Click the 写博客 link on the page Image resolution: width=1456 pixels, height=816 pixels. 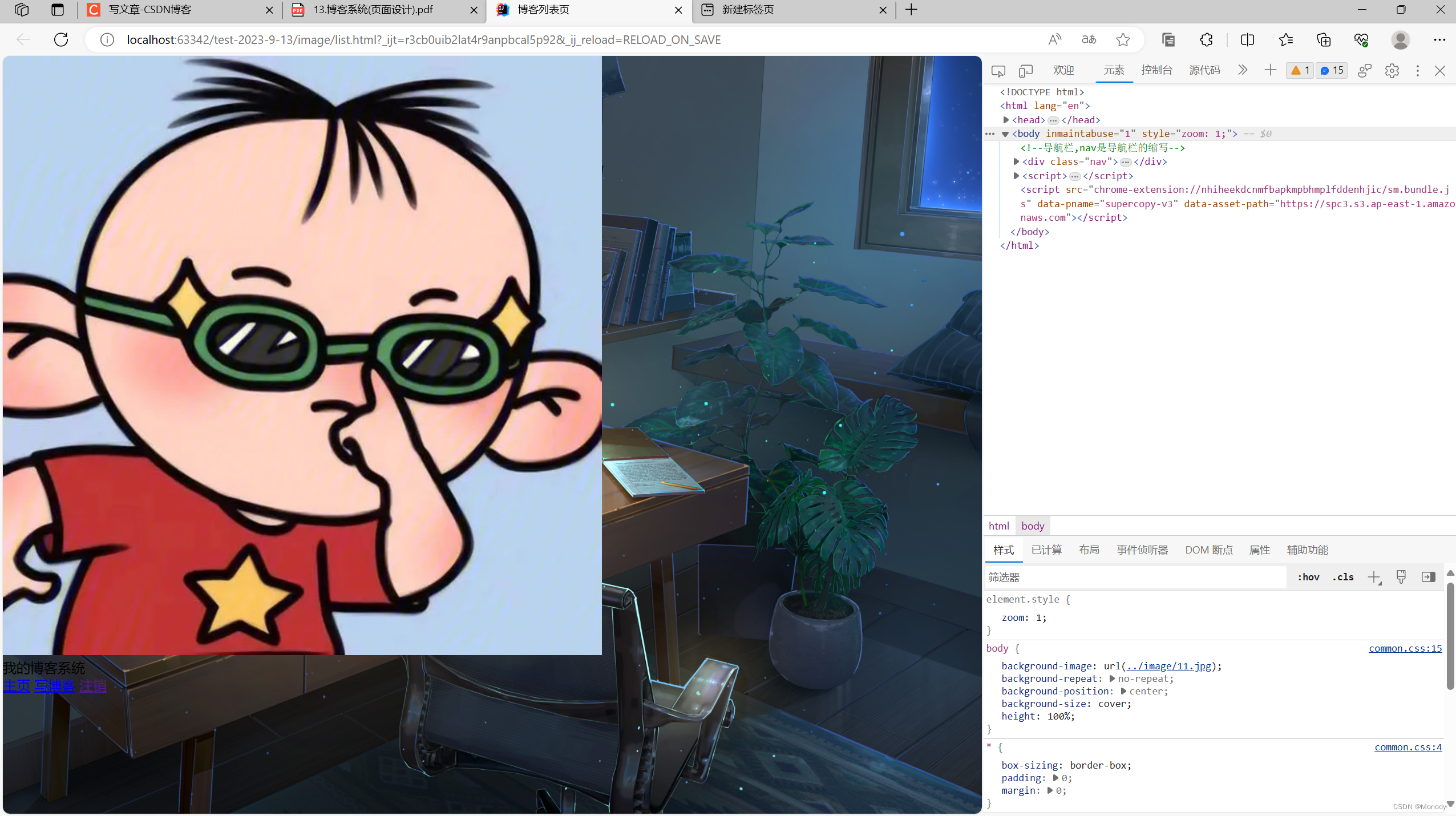(55, 685)
